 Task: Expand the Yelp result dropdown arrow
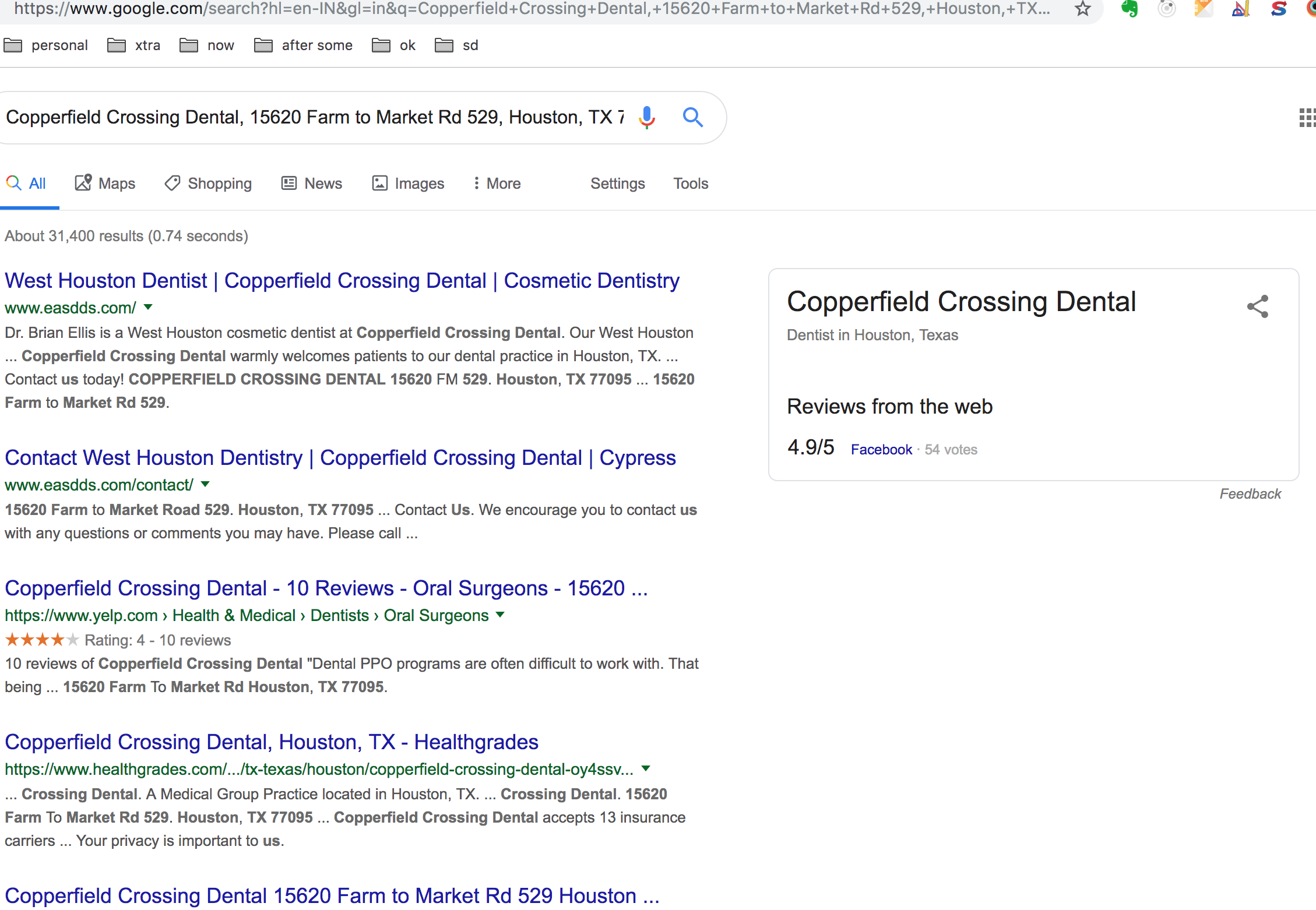500,615
